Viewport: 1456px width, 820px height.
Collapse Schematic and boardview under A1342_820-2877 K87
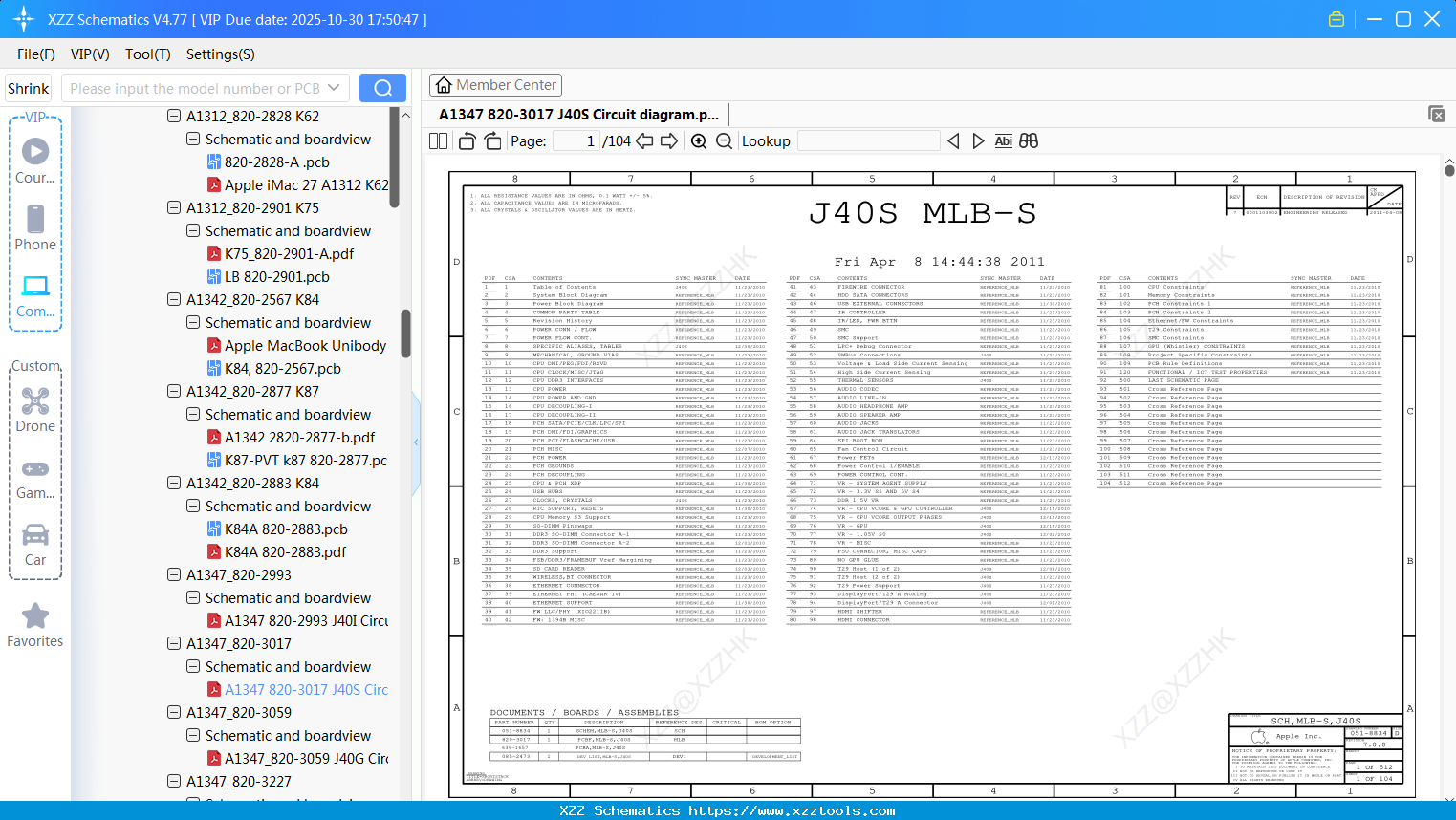pyautogui.click(x=193, y=414)
